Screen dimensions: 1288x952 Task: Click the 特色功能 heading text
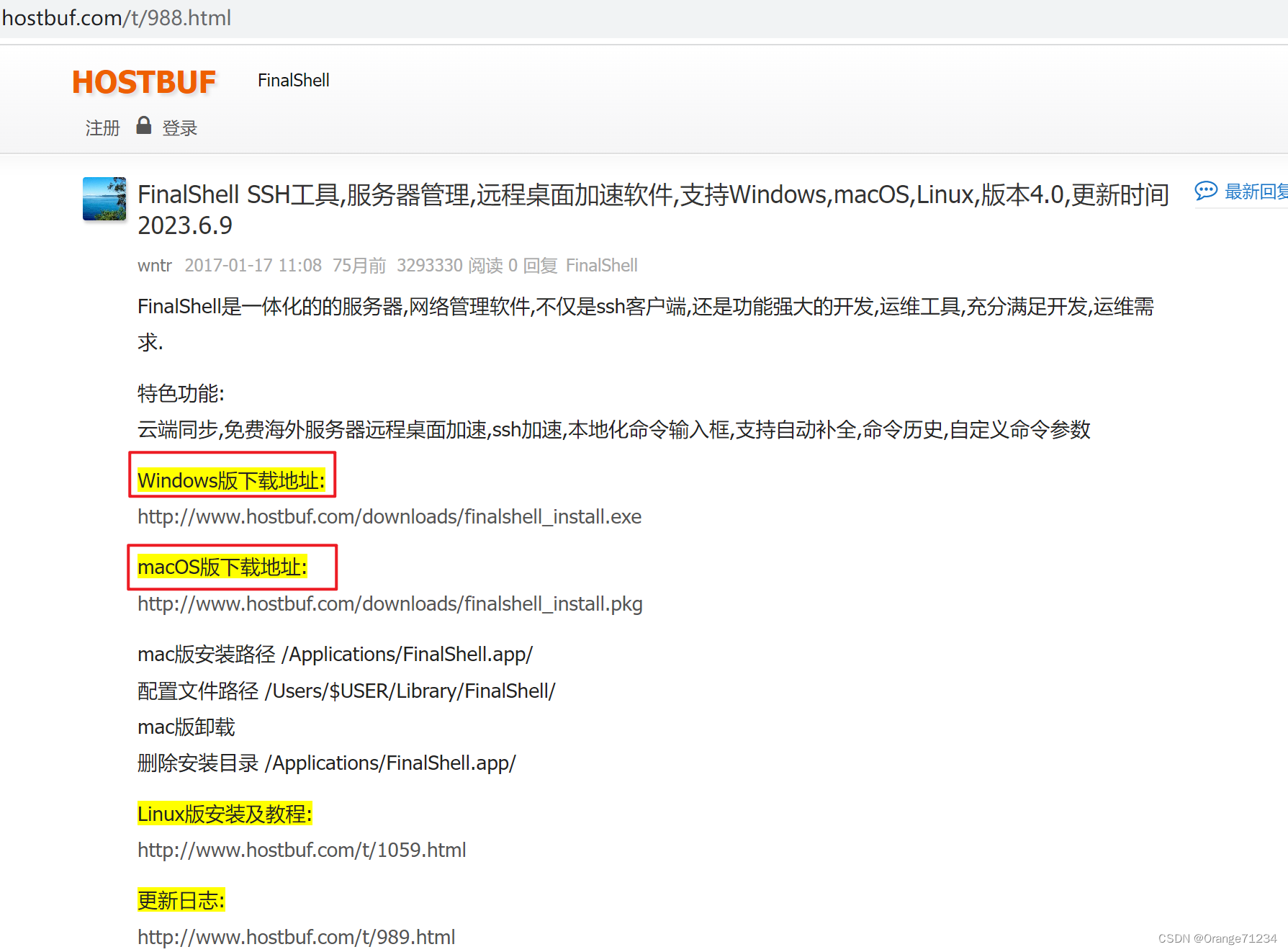coord(181,394)
